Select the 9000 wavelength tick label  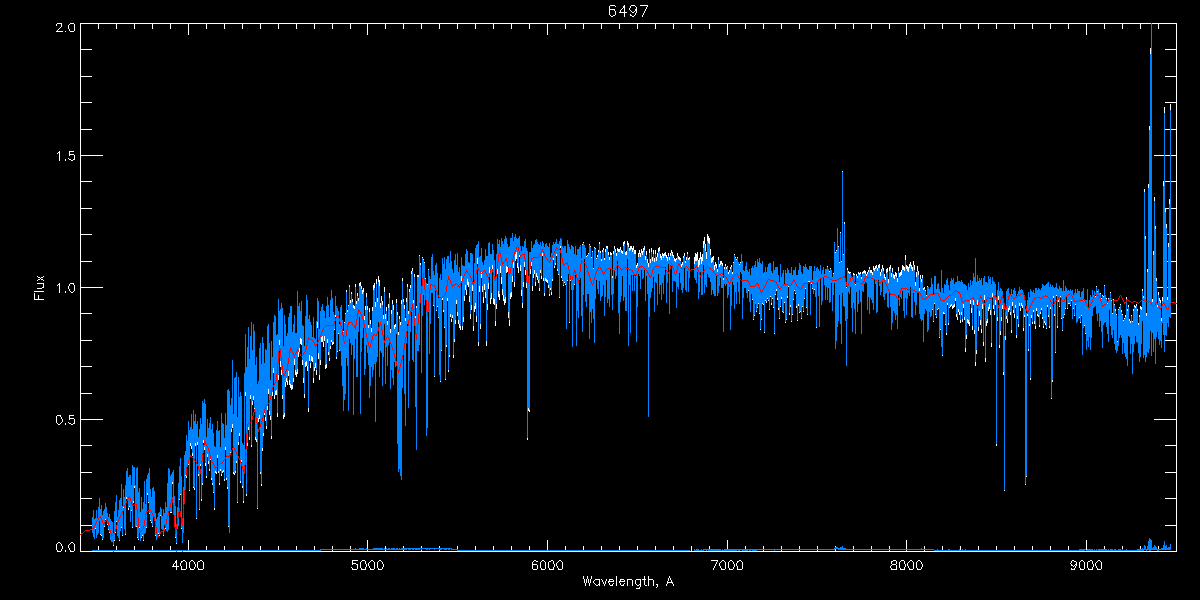[x=1086, y=566]
